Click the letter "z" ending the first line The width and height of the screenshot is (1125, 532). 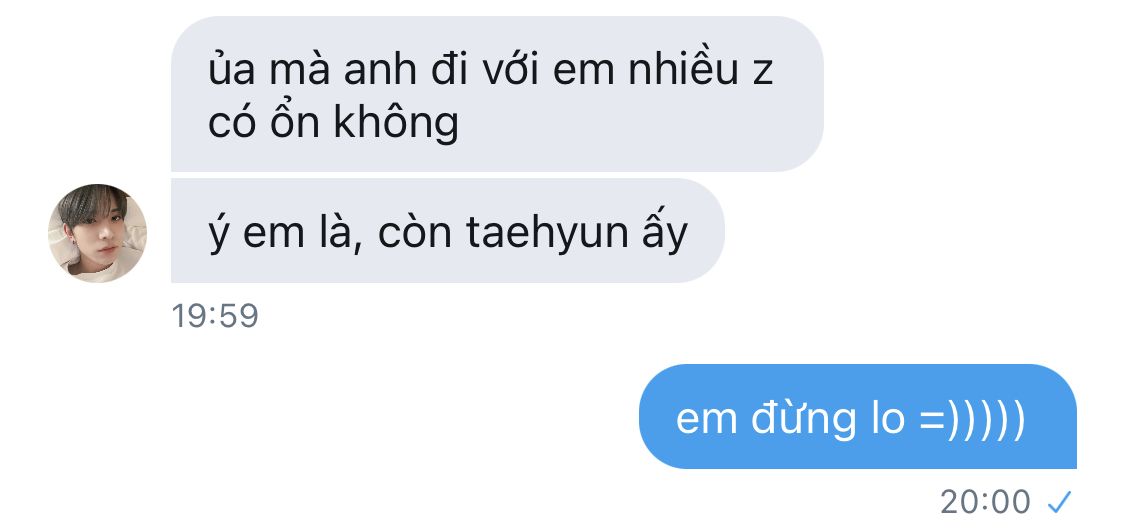(x=763, y=75)
